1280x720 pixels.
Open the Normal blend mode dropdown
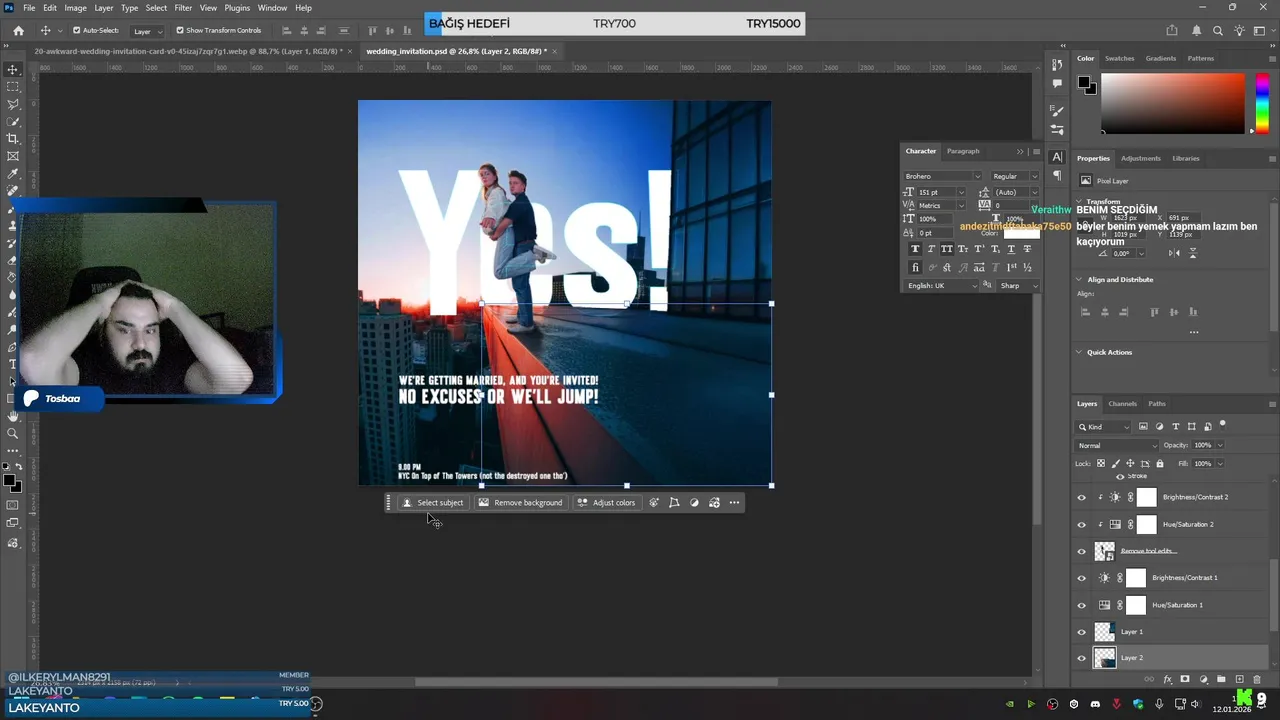coord(1117,445)
